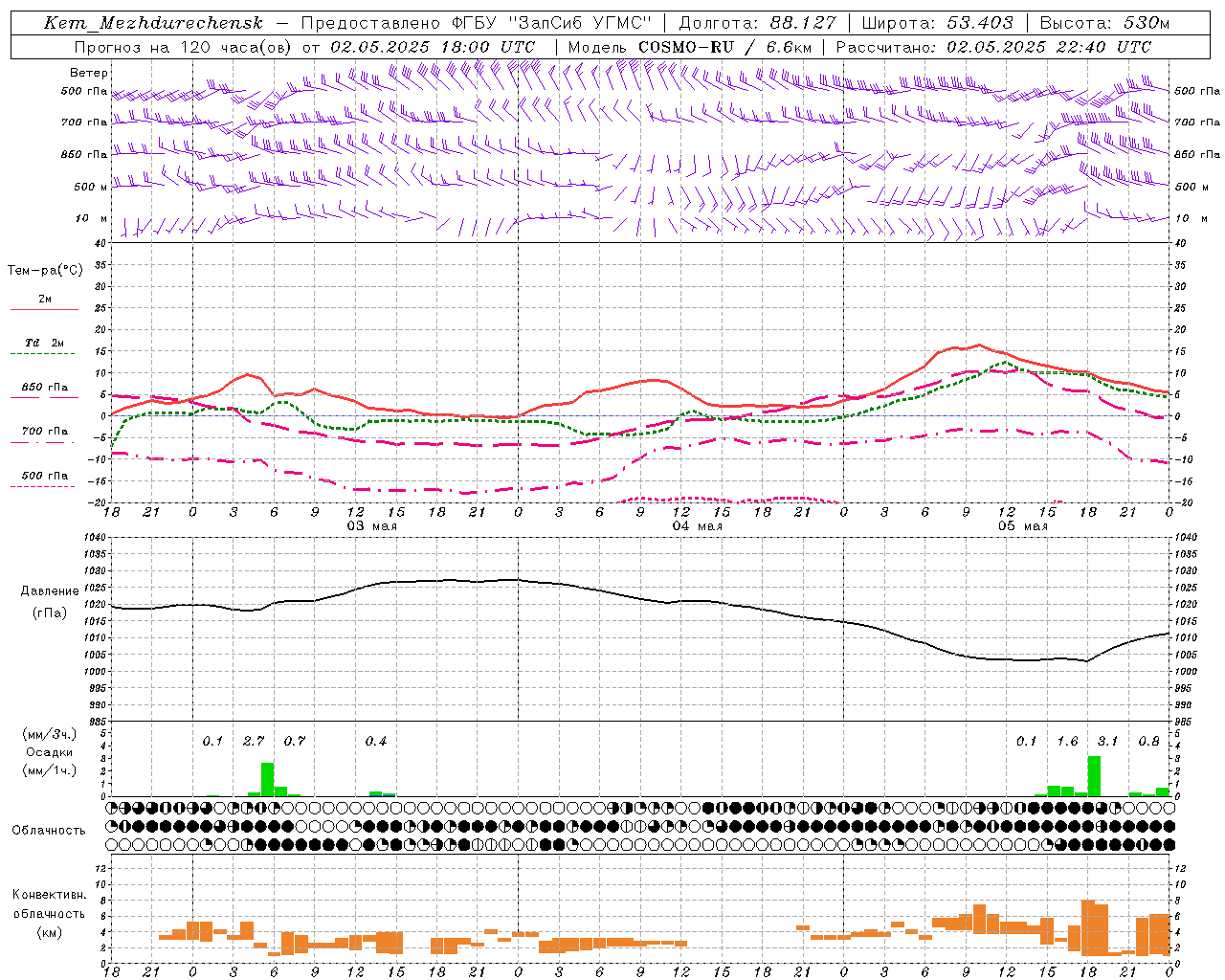Screen dimensions: 1225x980
Task: Click the 0.8 precipitation value
Action: (1148, 741)
